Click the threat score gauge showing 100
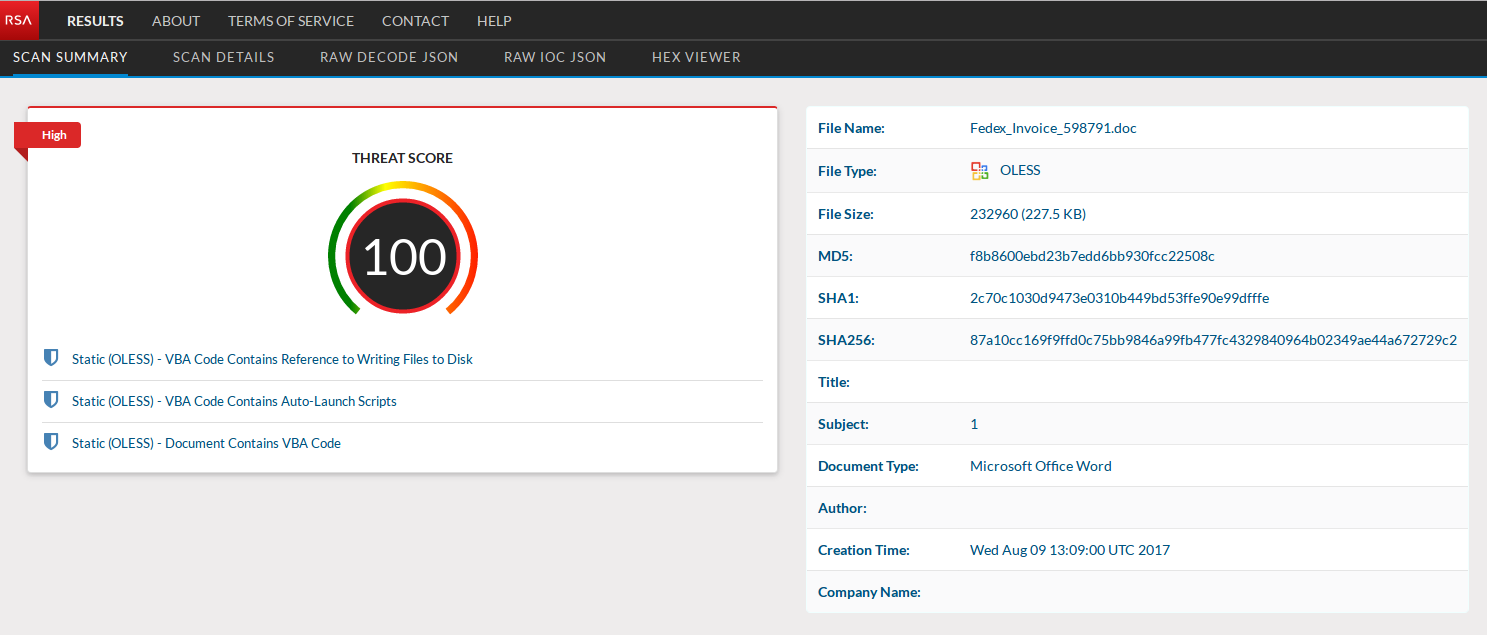Image resolution: width=1487 pixels, height=635 pixels. [402, 256]
